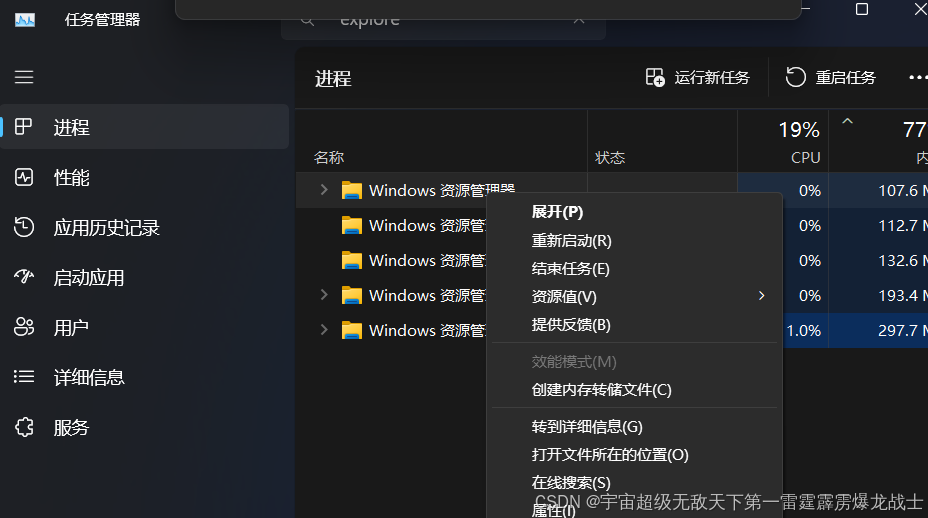Screen dimensions: 928x518
Task: Choose 重新启动(R) from the context menu
Action: (634, 240)
